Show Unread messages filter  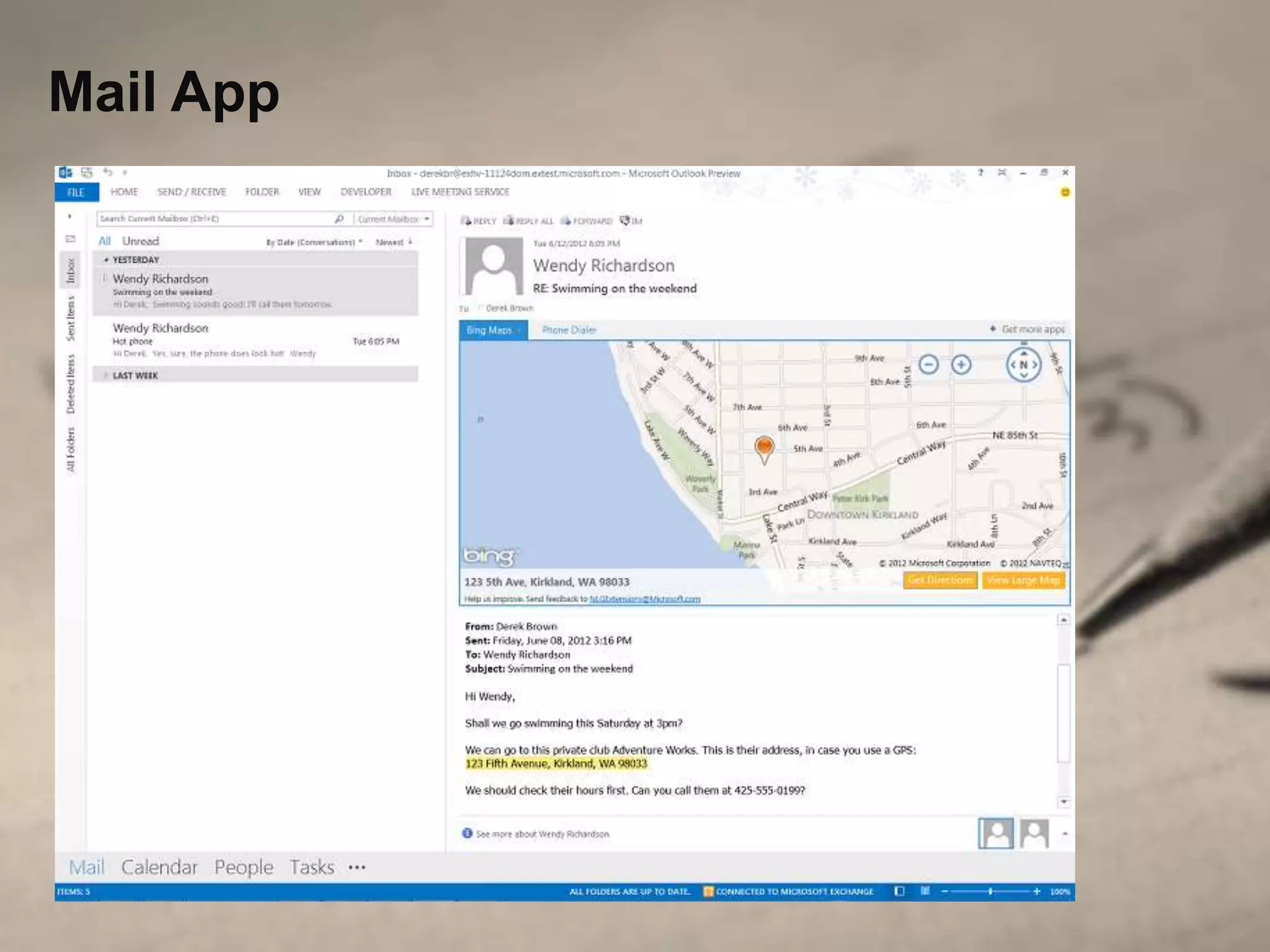point(141,241)
